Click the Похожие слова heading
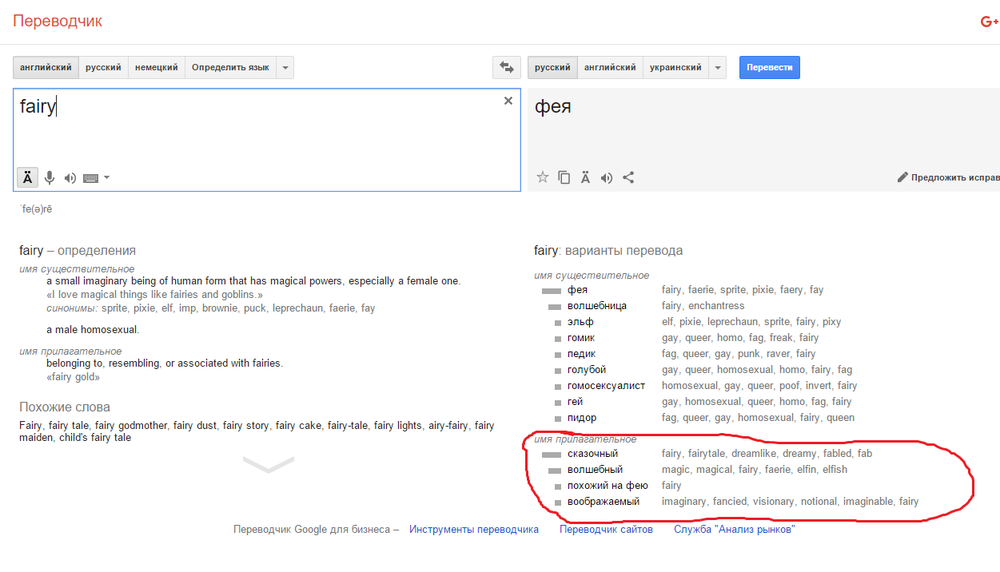Viewport: 1000px width, 572px height. tap(64, 407)
